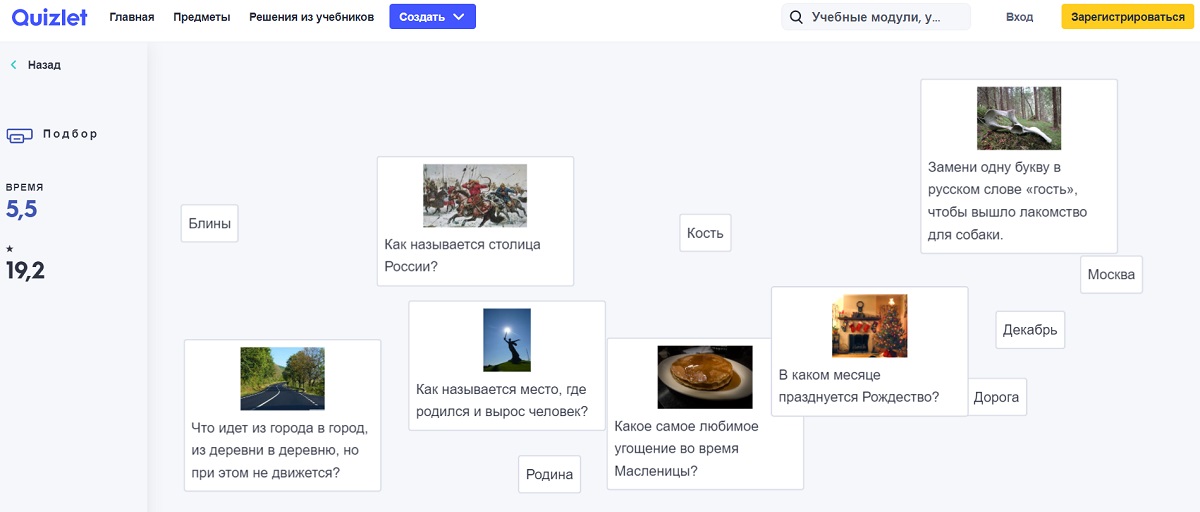Select the Блины answer card
Viewport: 1200px width, 512px height.
[x=210, y=223]
